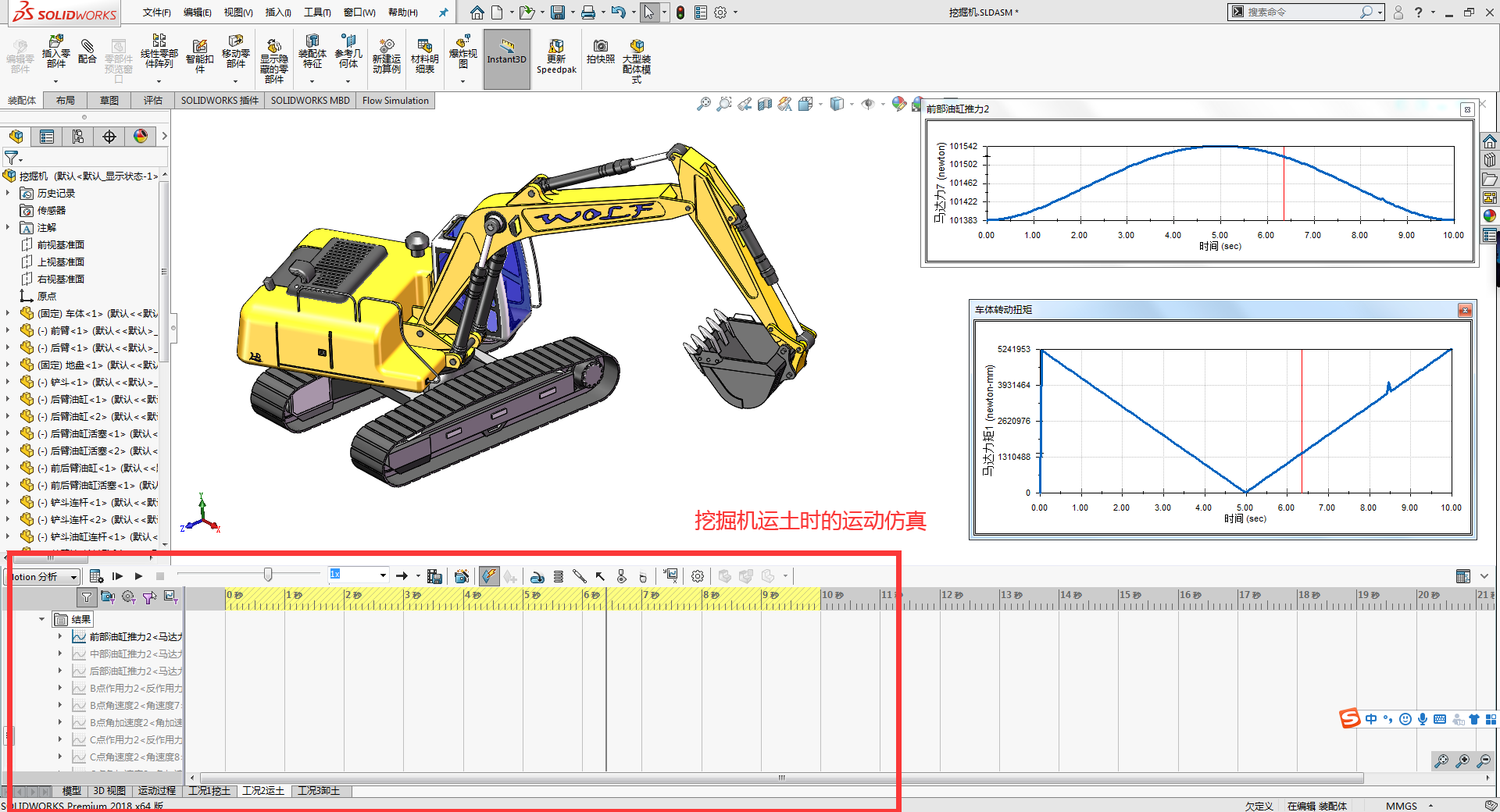Screen dimensions: 1500x812
Task: Click the save disk icon in top toolbar
Action: point(557,12)
